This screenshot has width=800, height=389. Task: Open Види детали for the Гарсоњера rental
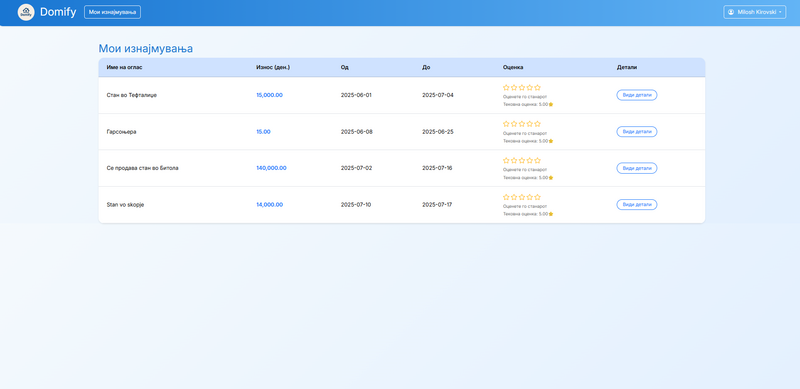pos(637,132)
